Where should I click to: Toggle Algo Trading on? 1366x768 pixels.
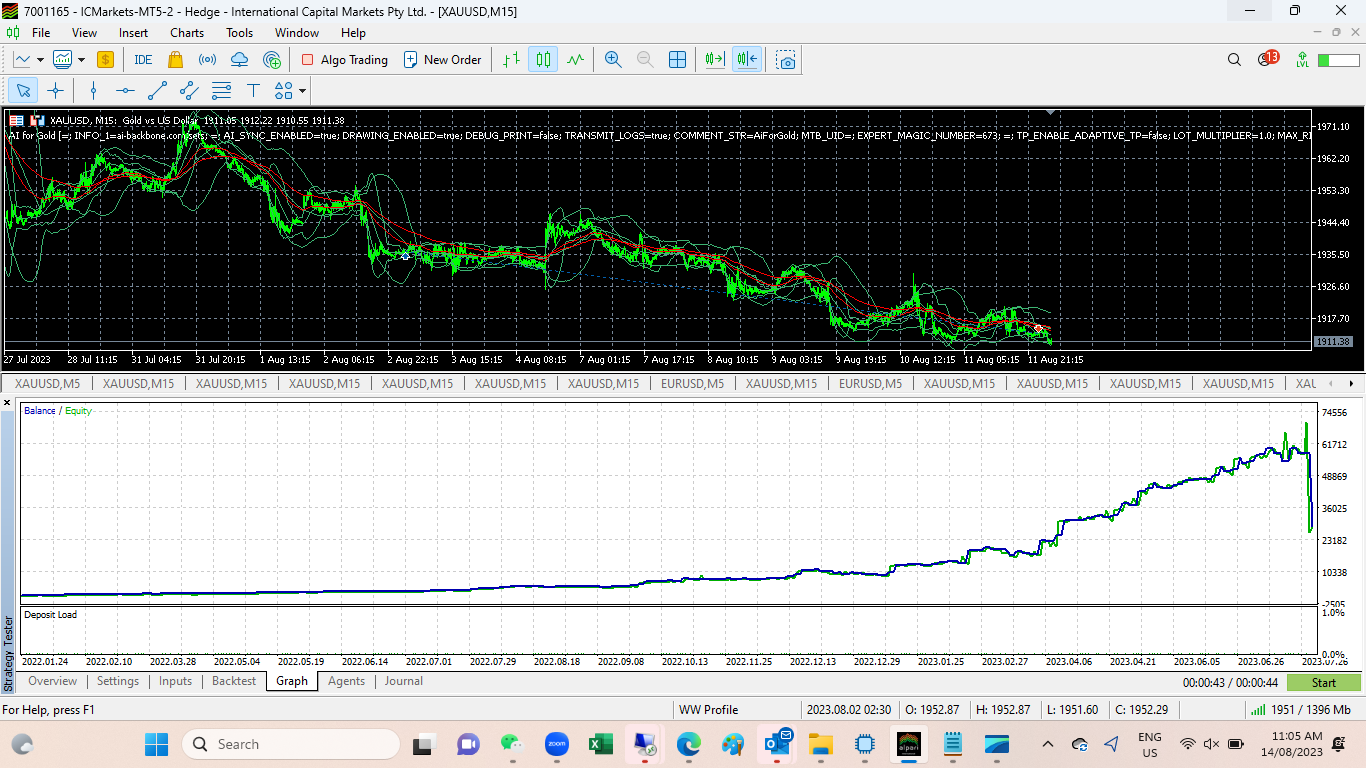pyautogui.click(x=344, y=60)
